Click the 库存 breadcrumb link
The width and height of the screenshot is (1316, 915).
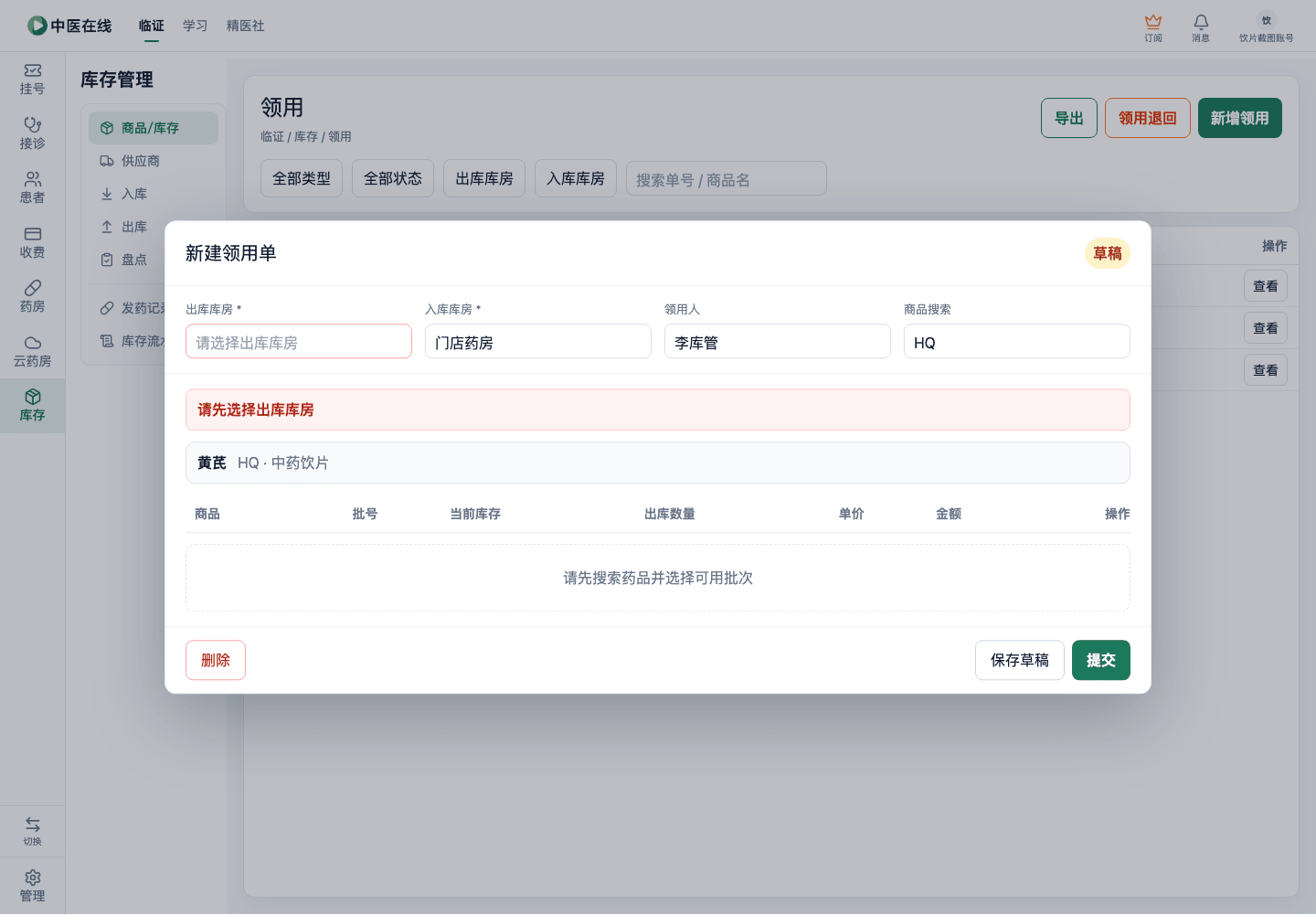306,136
